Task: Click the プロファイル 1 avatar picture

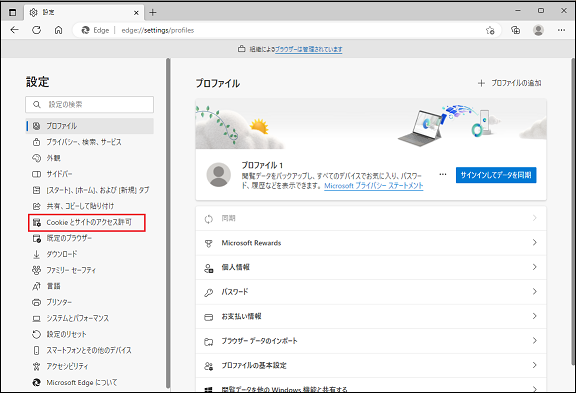Action: click(x=219, y=175)
